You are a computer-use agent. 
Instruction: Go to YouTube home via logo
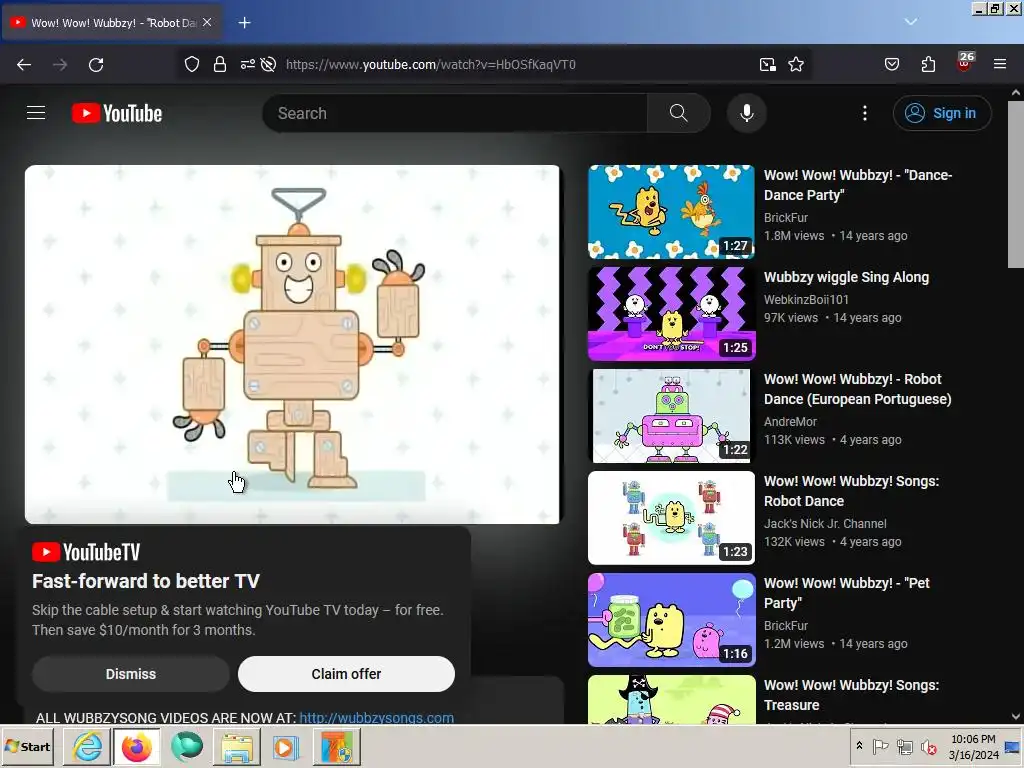click(x=117, y=113)
